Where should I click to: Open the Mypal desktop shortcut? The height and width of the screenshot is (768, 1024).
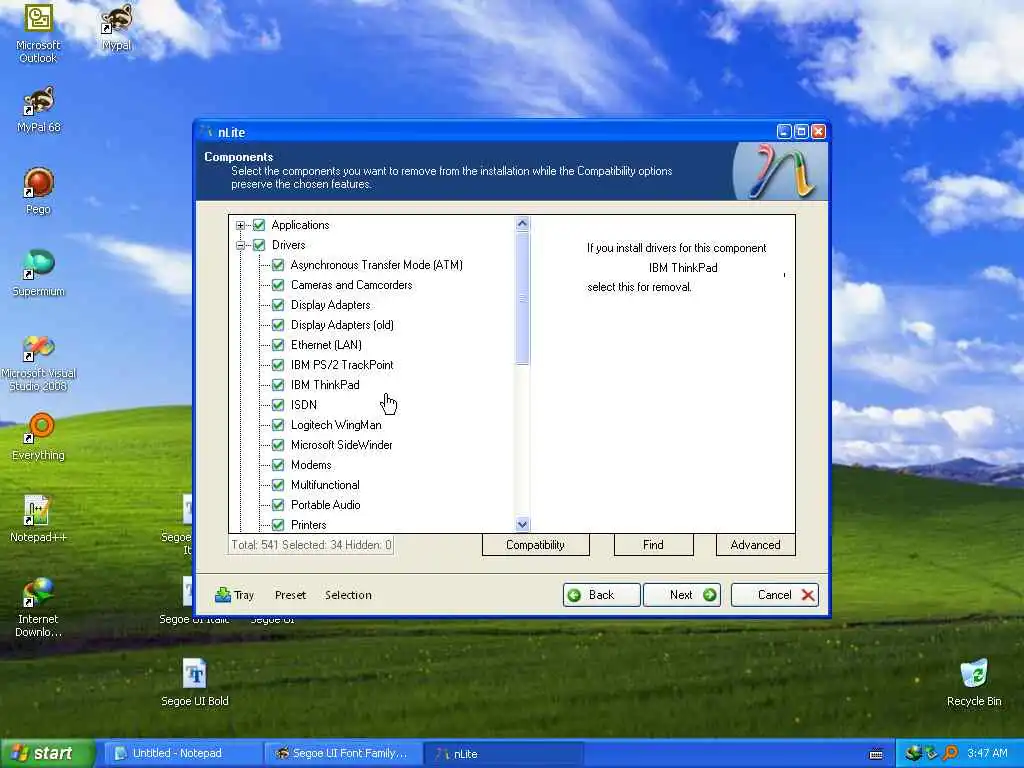pyautogui.click(x=117, y=27)
